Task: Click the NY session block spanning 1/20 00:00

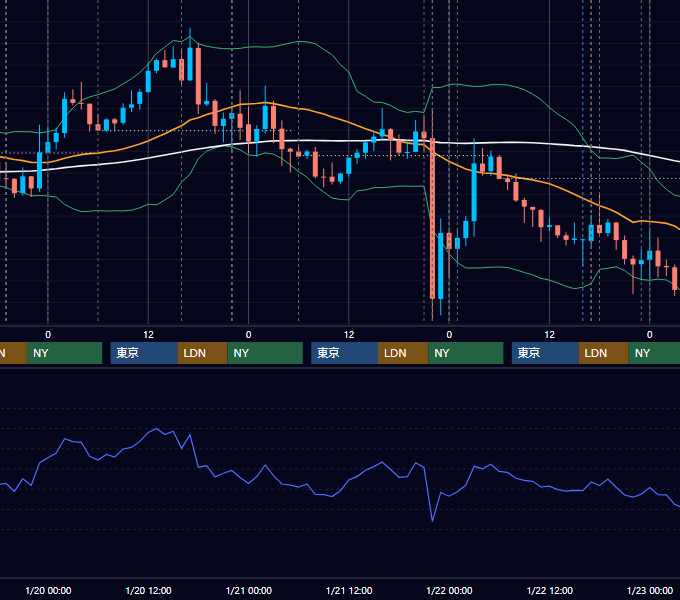Action: pos(64,353)
